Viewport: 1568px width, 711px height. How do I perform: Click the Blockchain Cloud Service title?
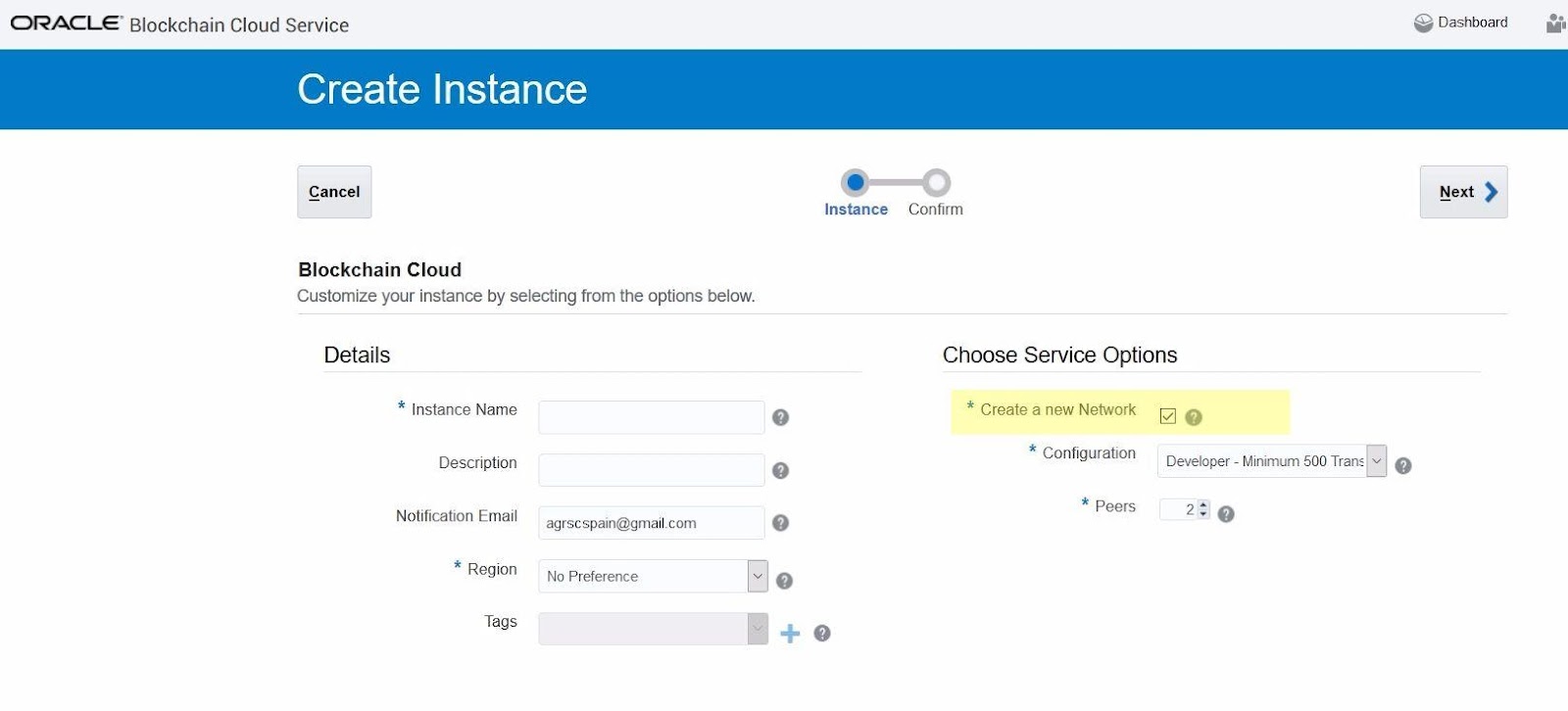[x=239, y=25]
